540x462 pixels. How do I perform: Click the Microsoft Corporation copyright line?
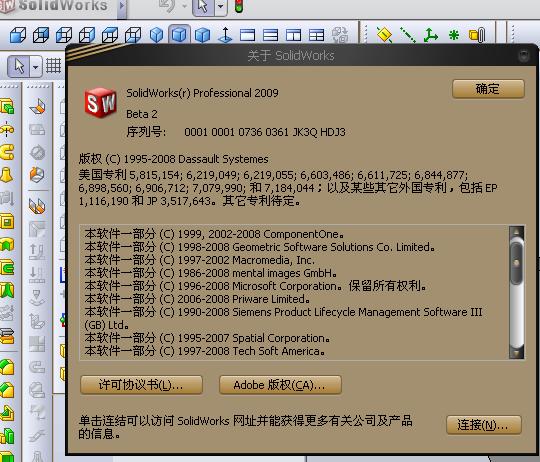point(256,286)
